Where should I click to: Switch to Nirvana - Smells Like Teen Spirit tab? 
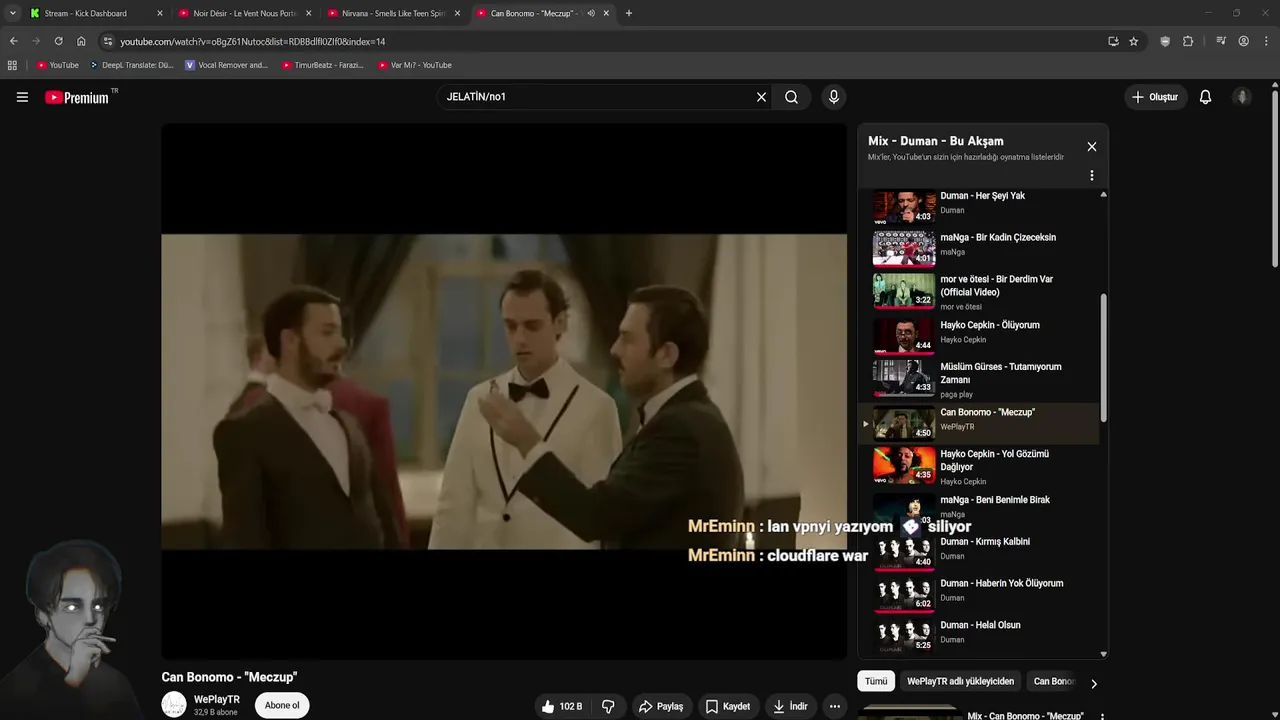click(393, 13)
